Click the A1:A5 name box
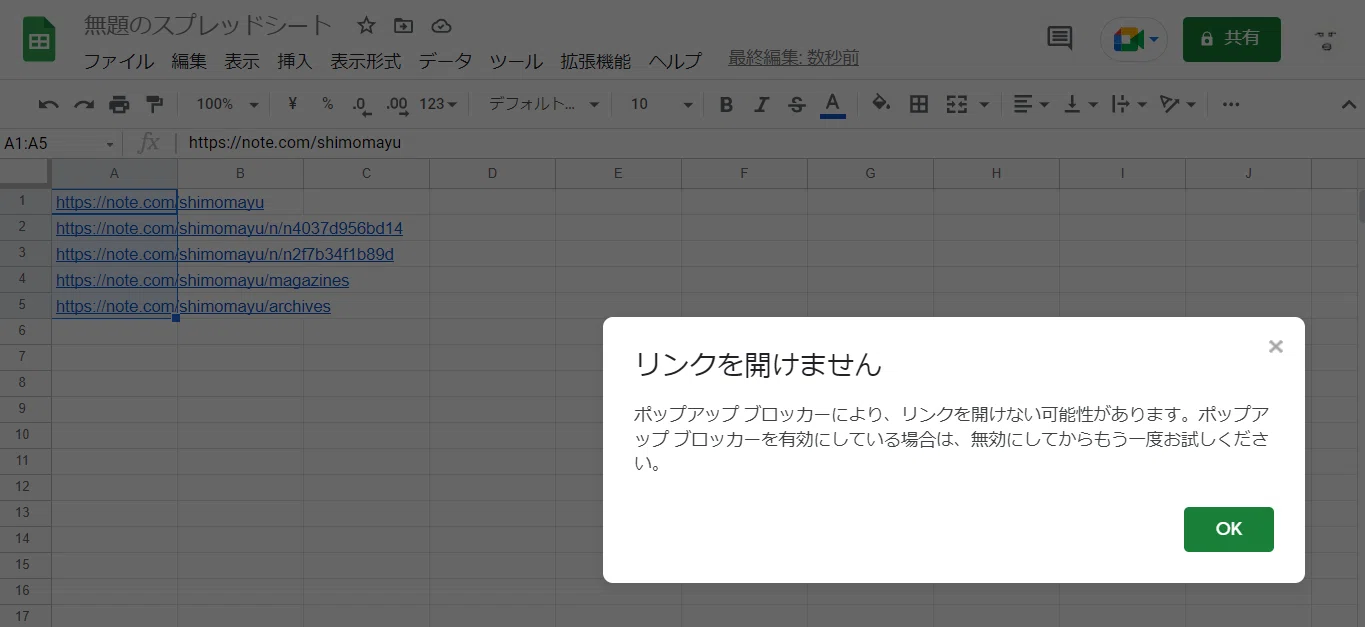This screenshot has width=1365, height=627. (58, 143)
